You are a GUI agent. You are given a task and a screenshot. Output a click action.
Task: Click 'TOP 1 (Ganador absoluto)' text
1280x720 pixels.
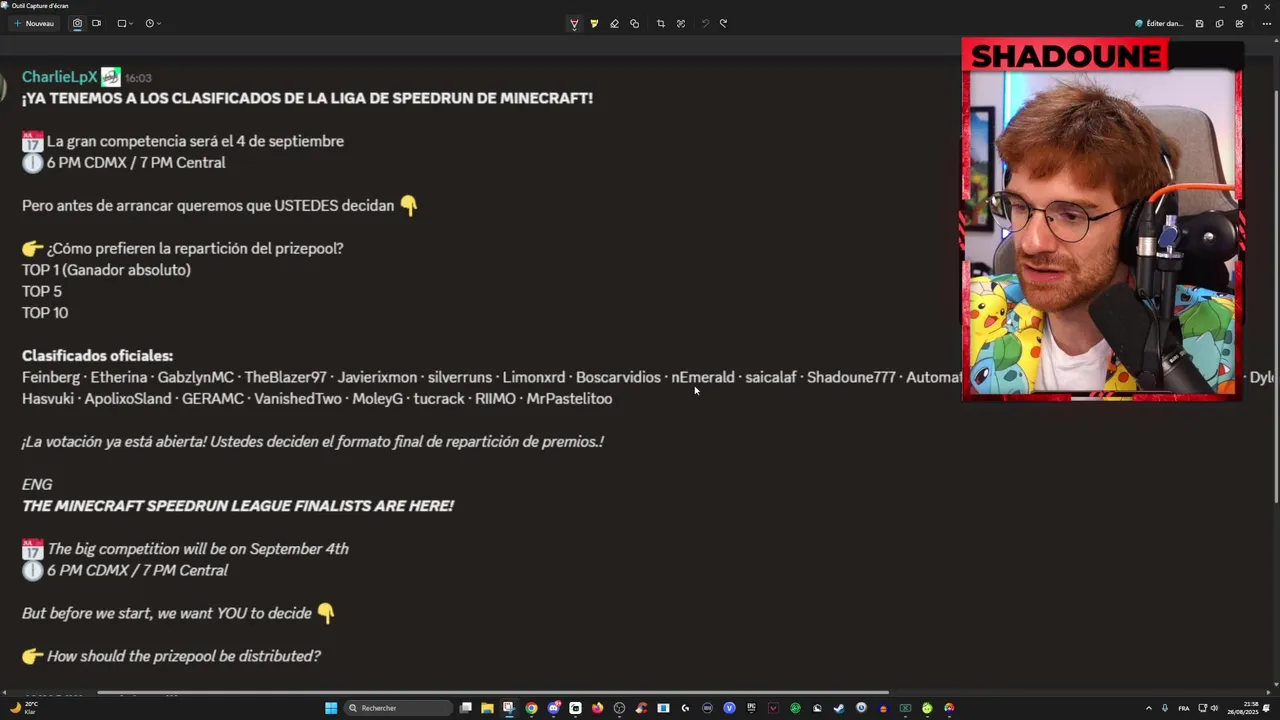pos(106,270)
